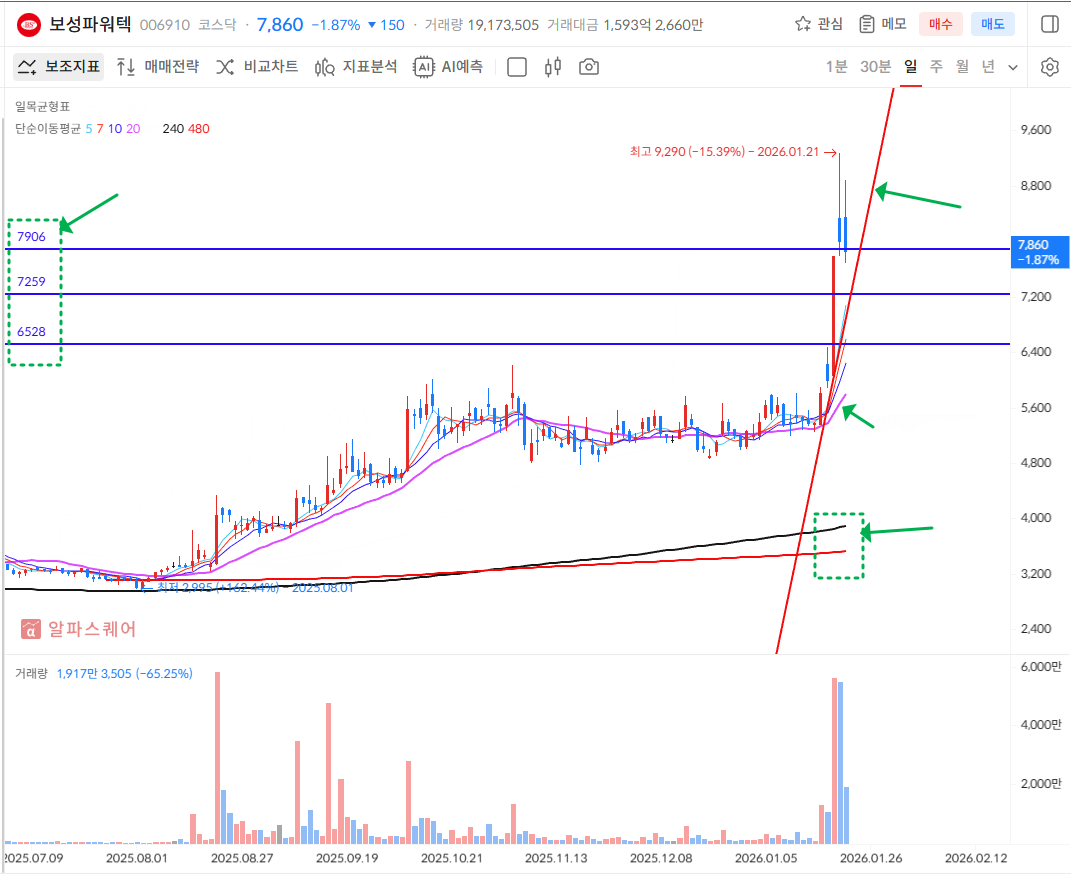Image resolution: width=1071 pixels, height=876 pixels.
Task: Click the 7,860 current price label on axis
Action: (1038, 251)
